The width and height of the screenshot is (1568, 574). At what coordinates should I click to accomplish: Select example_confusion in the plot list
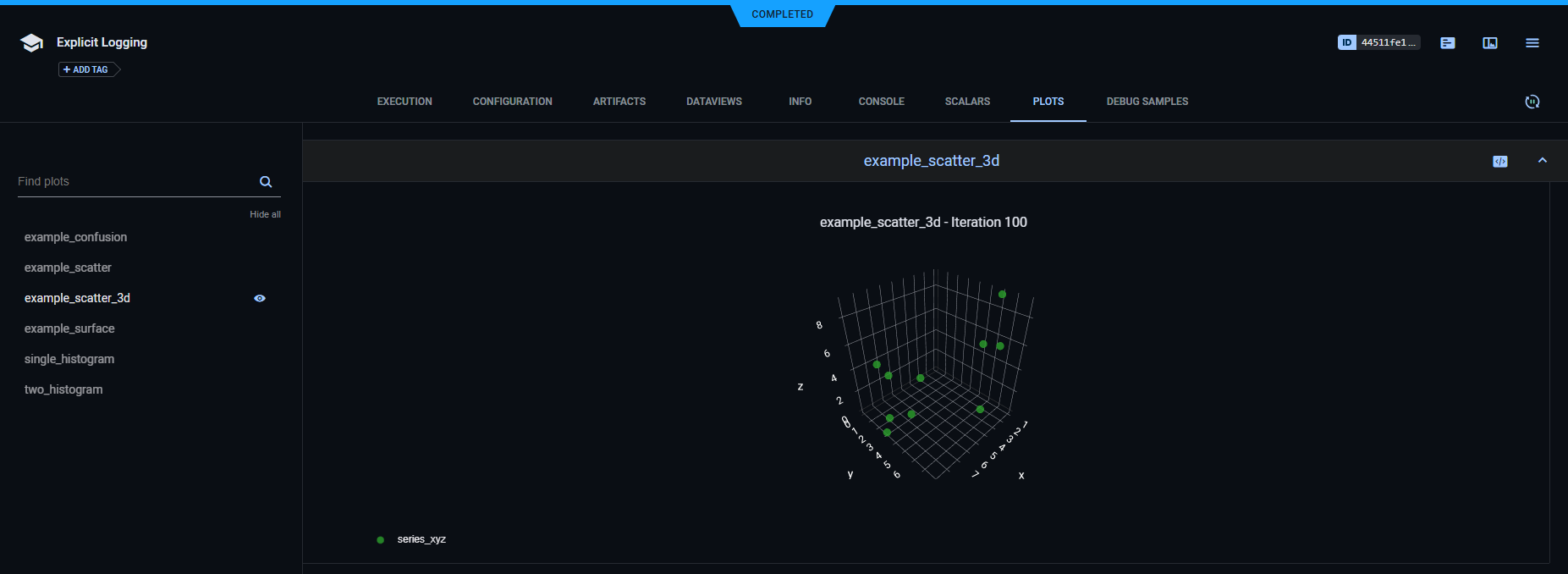(75, 237)
